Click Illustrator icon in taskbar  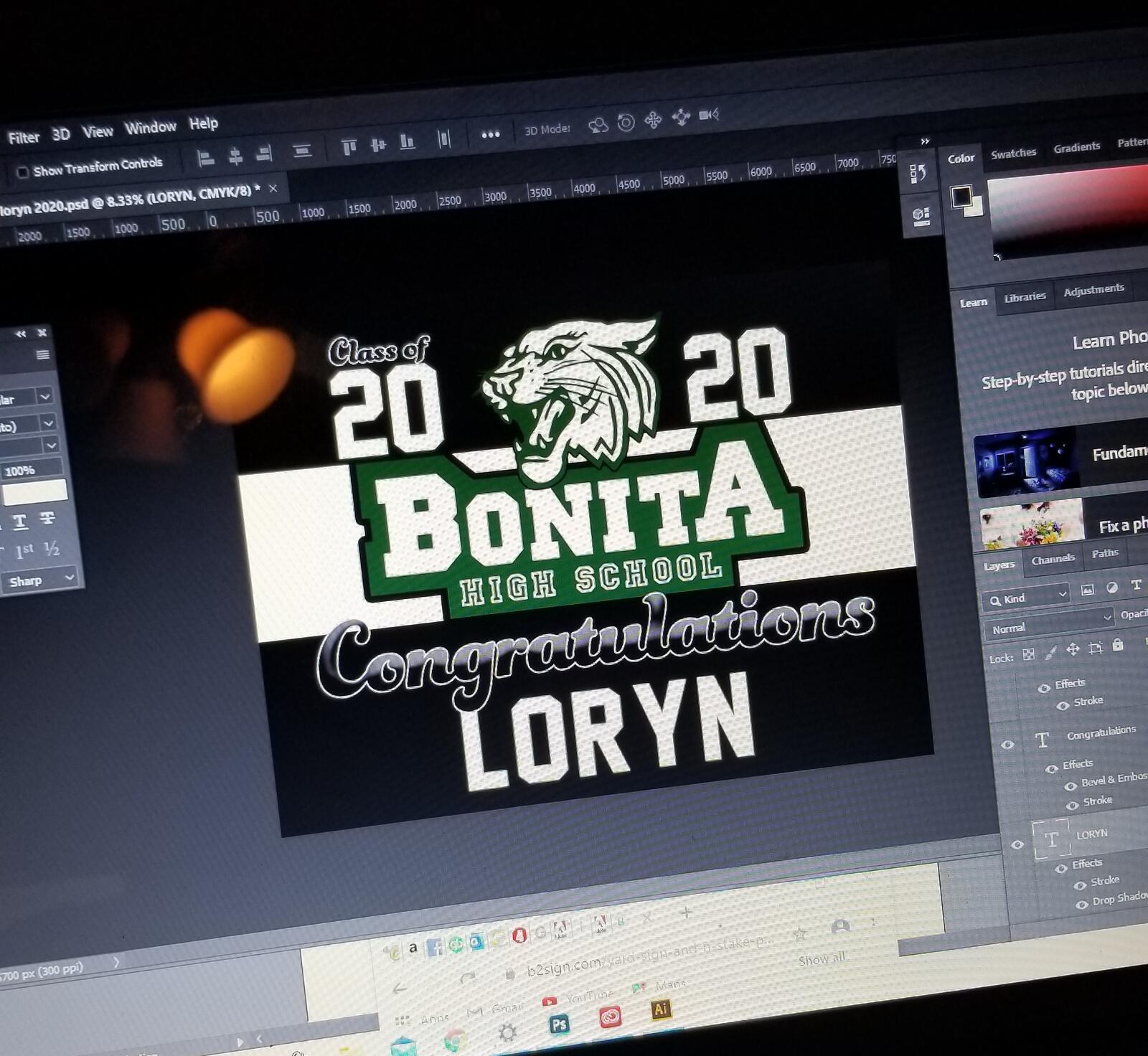coord(661,1009)
